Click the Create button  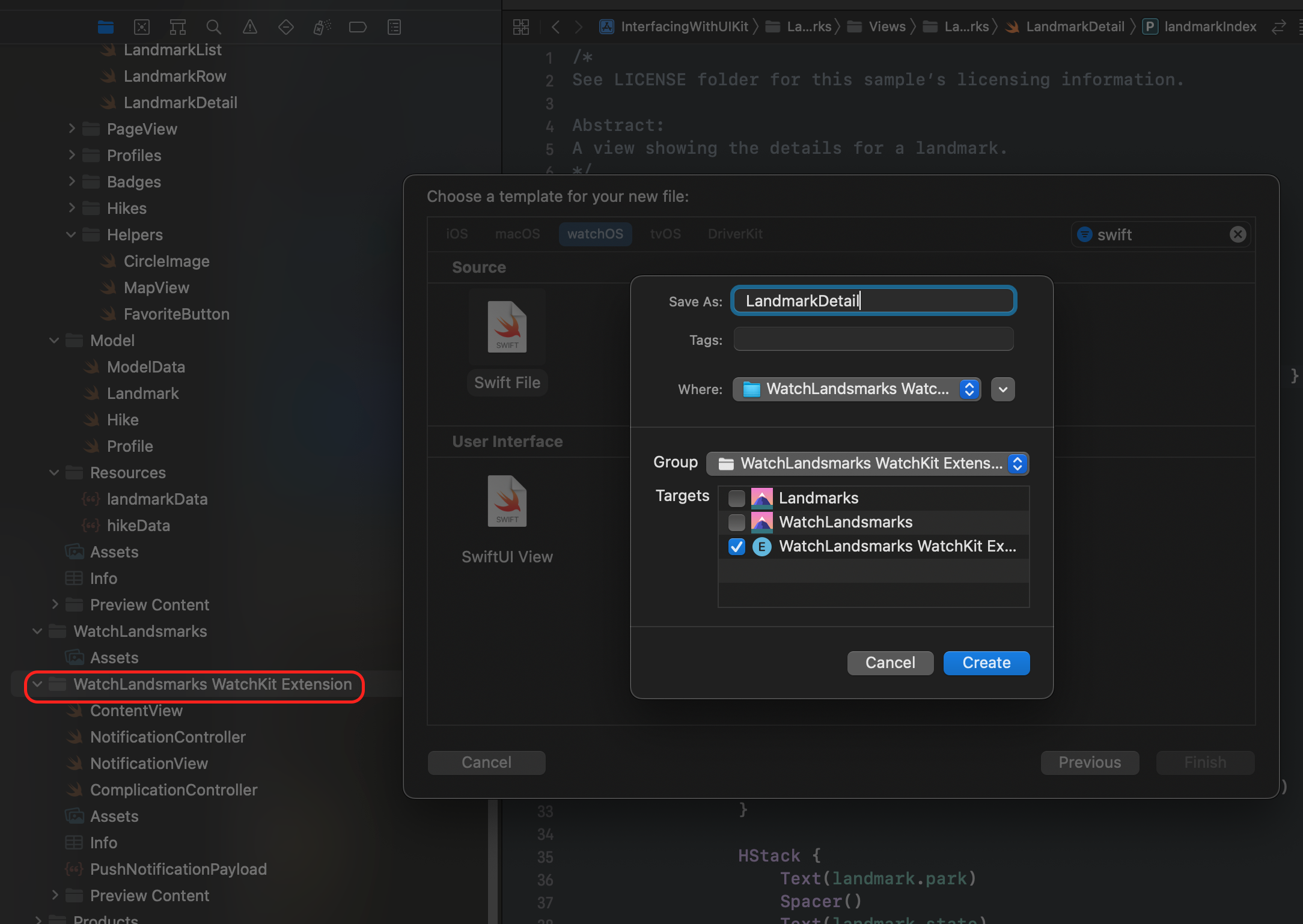[986, 663]
